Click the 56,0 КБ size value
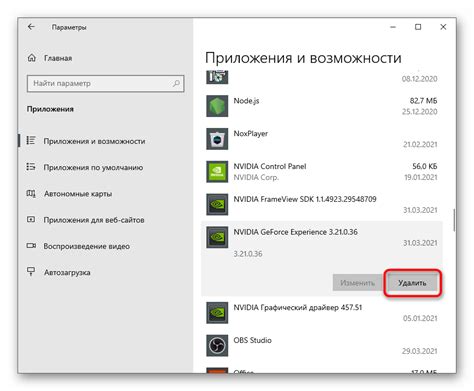Viewport: 474px width, 391px height. click(x=425, y=166)
